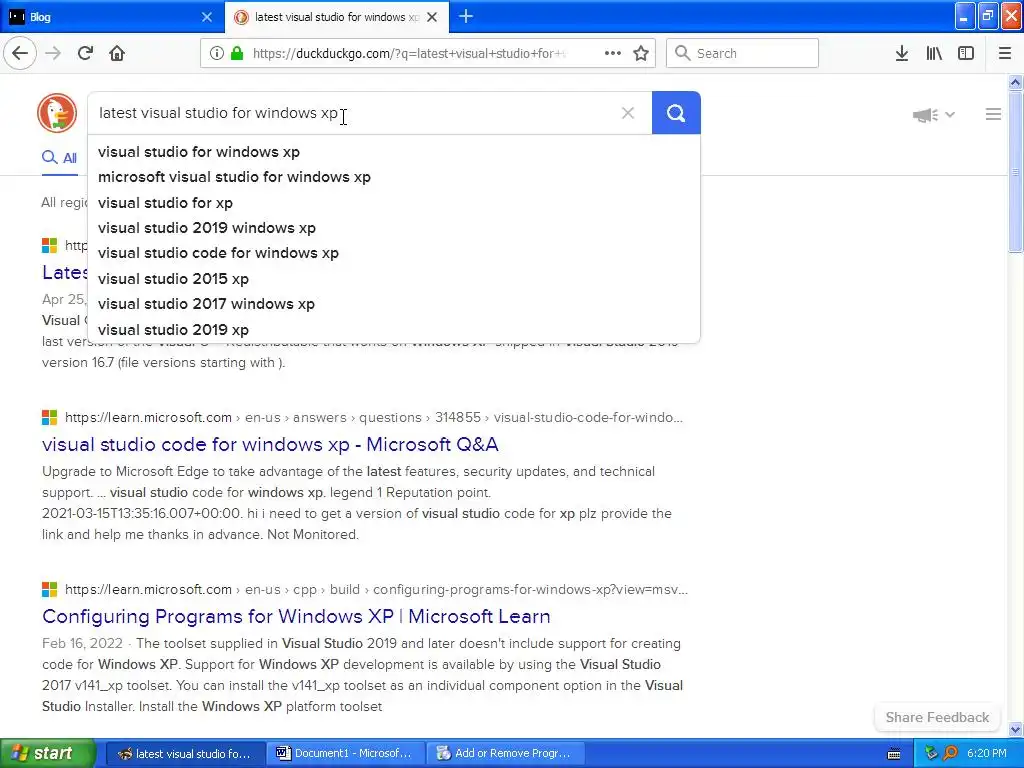Switch to Document1 Microsoft Word taskbar button
Image resolution: width=1024 pixels, height=768 pixels.
pyautogui.click(x=346, y=753)
